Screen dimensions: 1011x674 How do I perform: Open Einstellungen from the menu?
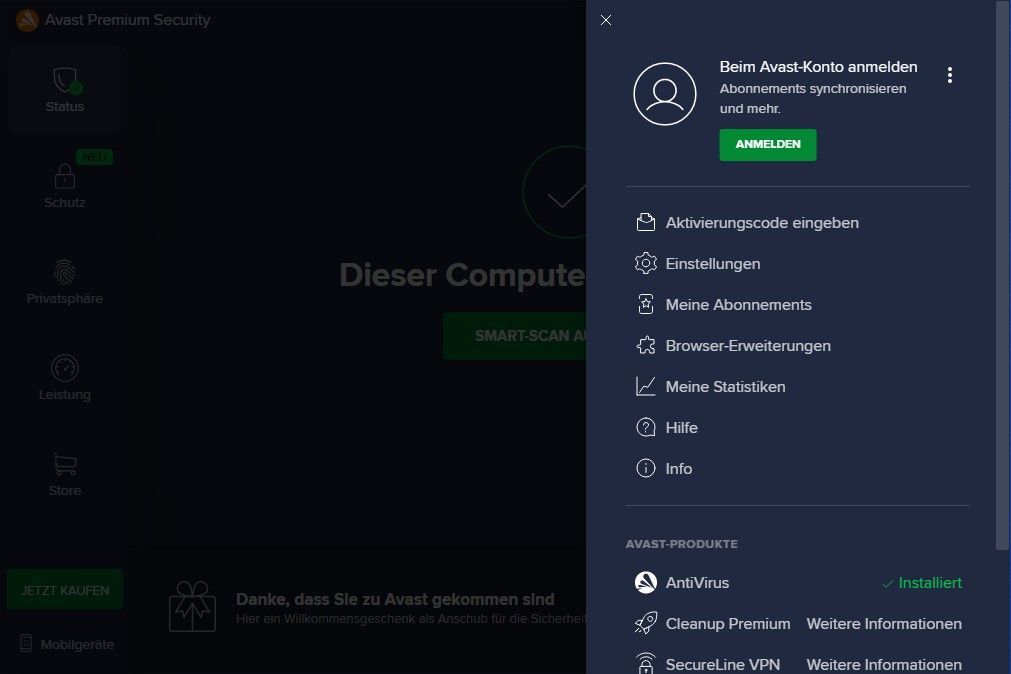pos(712,264)
